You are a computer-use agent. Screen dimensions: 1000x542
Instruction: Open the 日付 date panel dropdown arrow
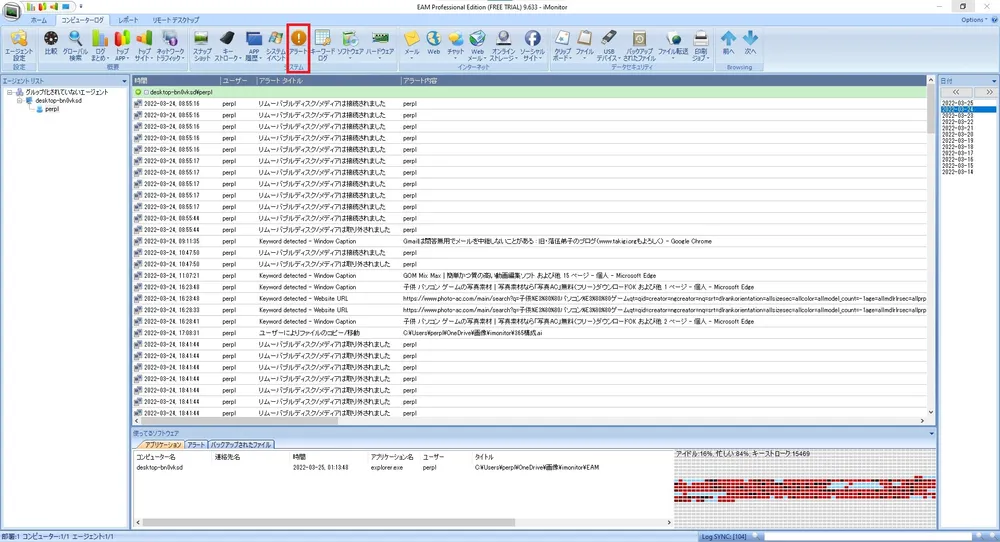(x=994, y=81)
